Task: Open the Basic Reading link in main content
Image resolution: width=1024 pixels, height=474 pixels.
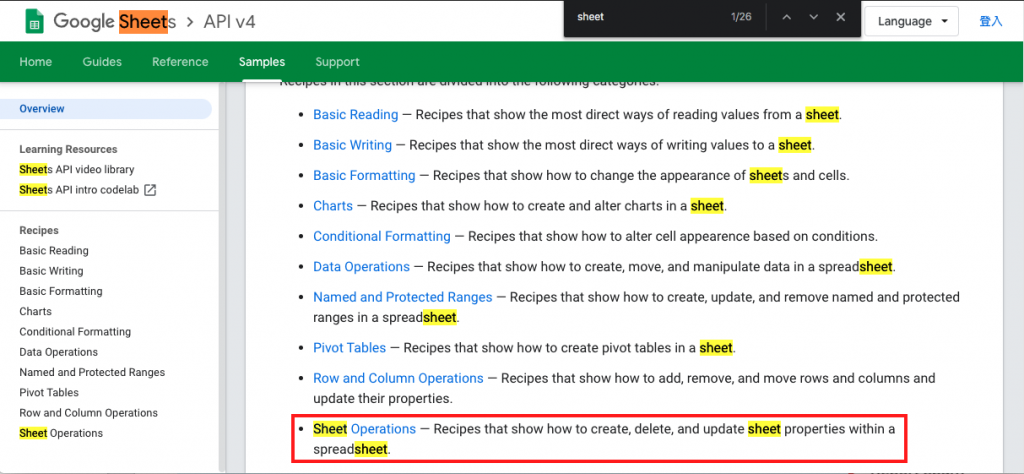Action: [x=356, y=115]
